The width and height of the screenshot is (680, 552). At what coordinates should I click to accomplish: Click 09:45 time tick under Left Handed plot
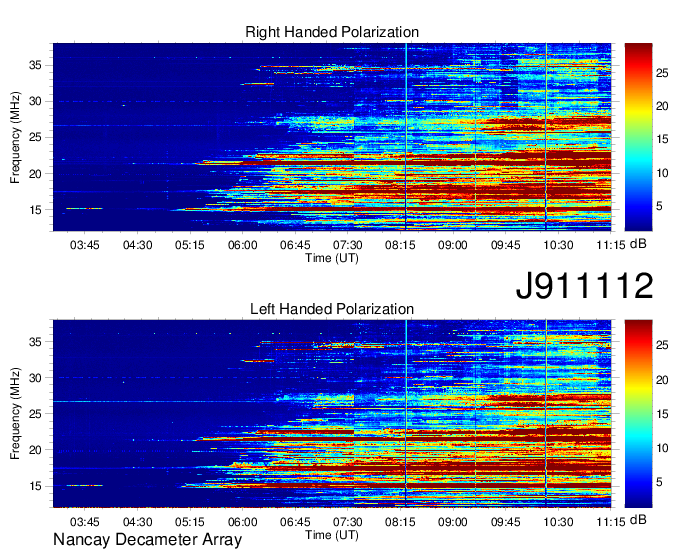pos(506,522)
